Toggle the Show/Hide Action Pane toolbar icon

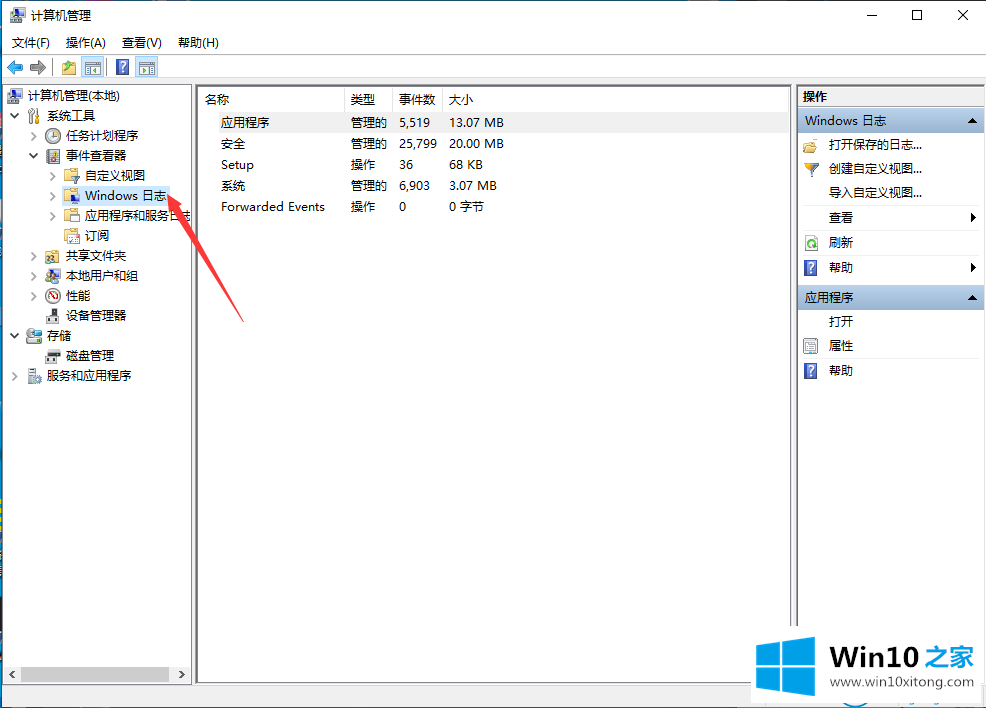[x=147, y=67]
